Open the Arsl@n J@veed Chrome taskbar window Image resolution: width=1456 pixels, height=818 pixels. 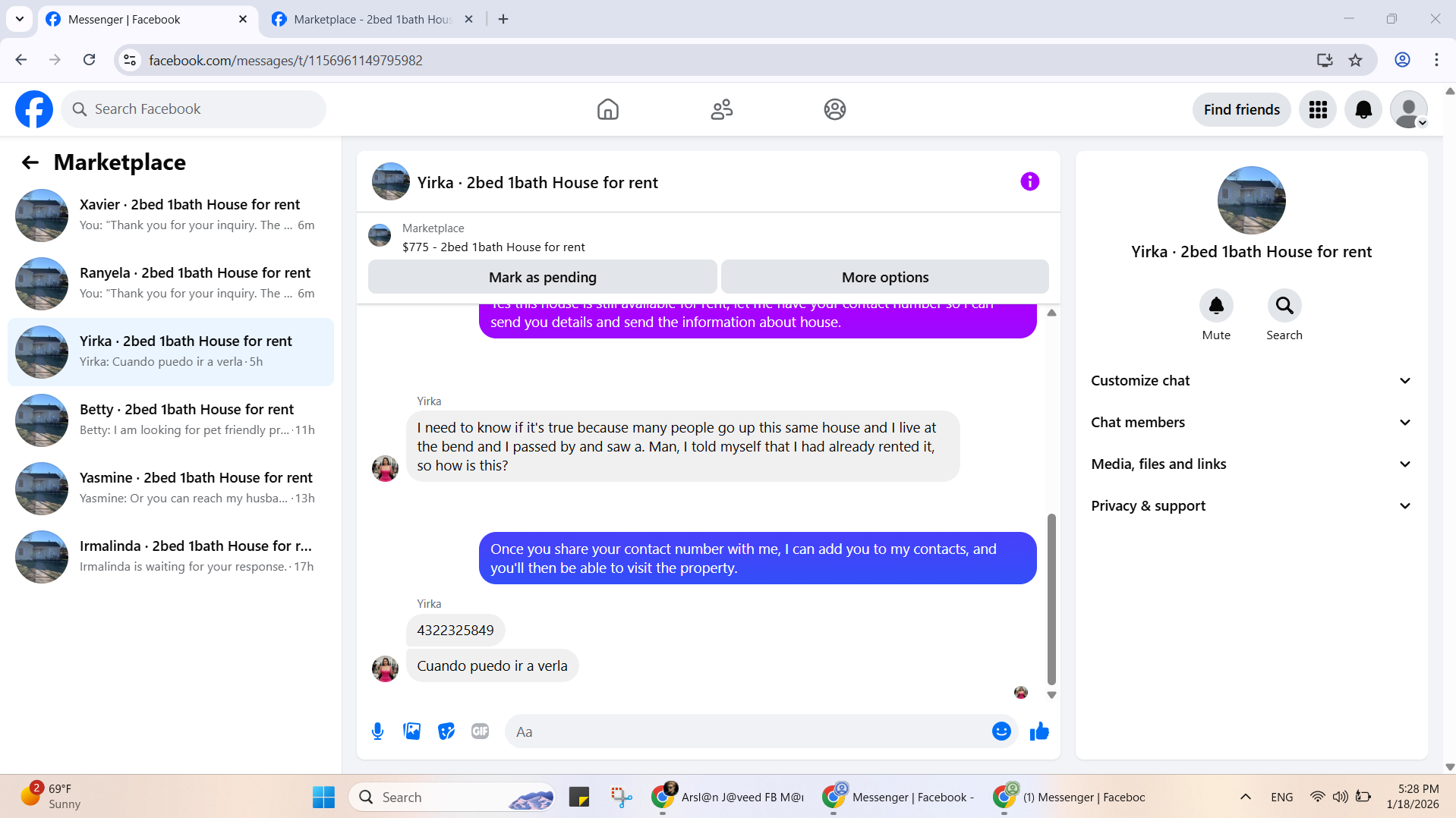[x=729, y=798]
